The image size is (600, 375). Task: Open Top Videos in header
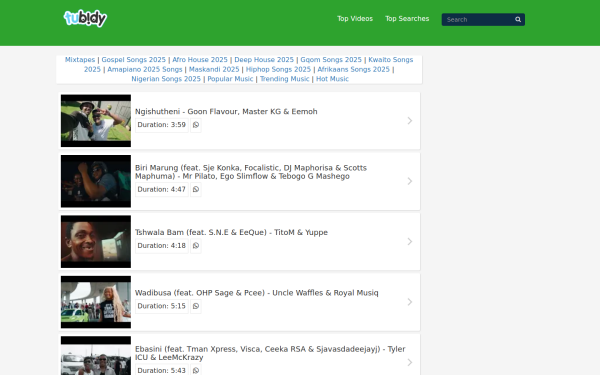(355, 19)
